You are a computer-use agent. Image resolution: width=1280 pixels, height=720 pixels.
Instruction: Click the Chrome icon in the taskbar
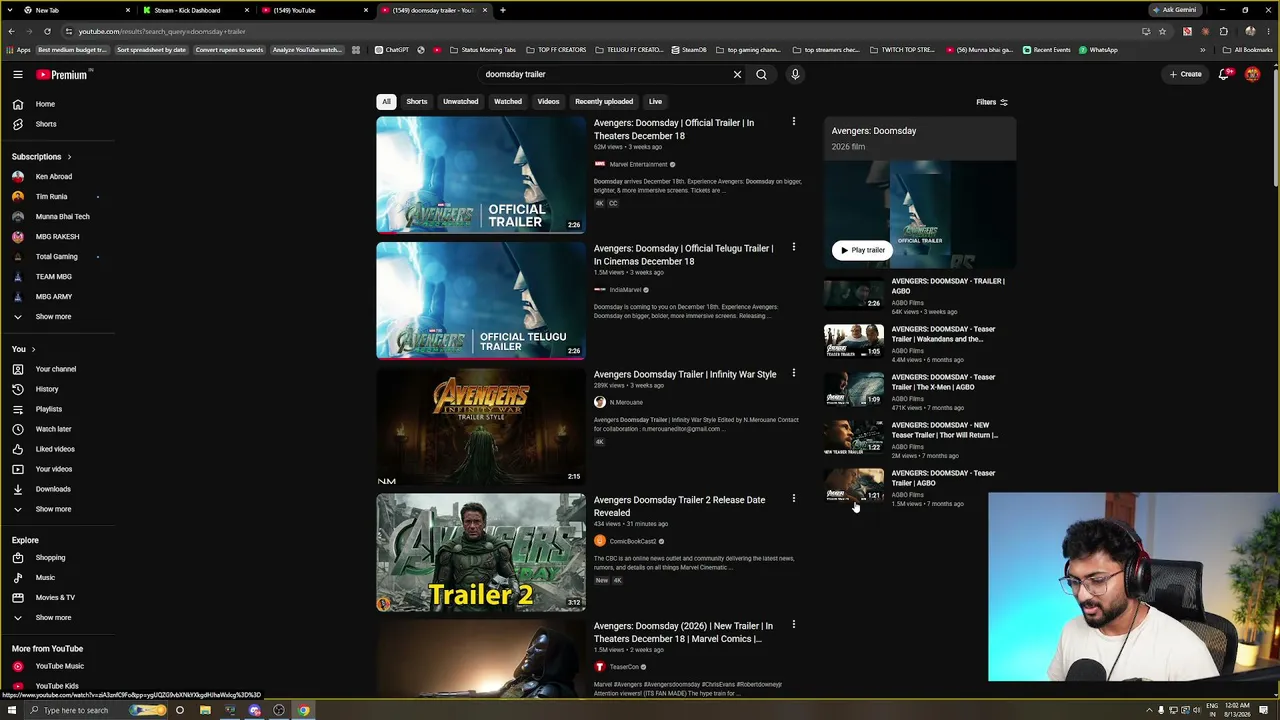303,711
